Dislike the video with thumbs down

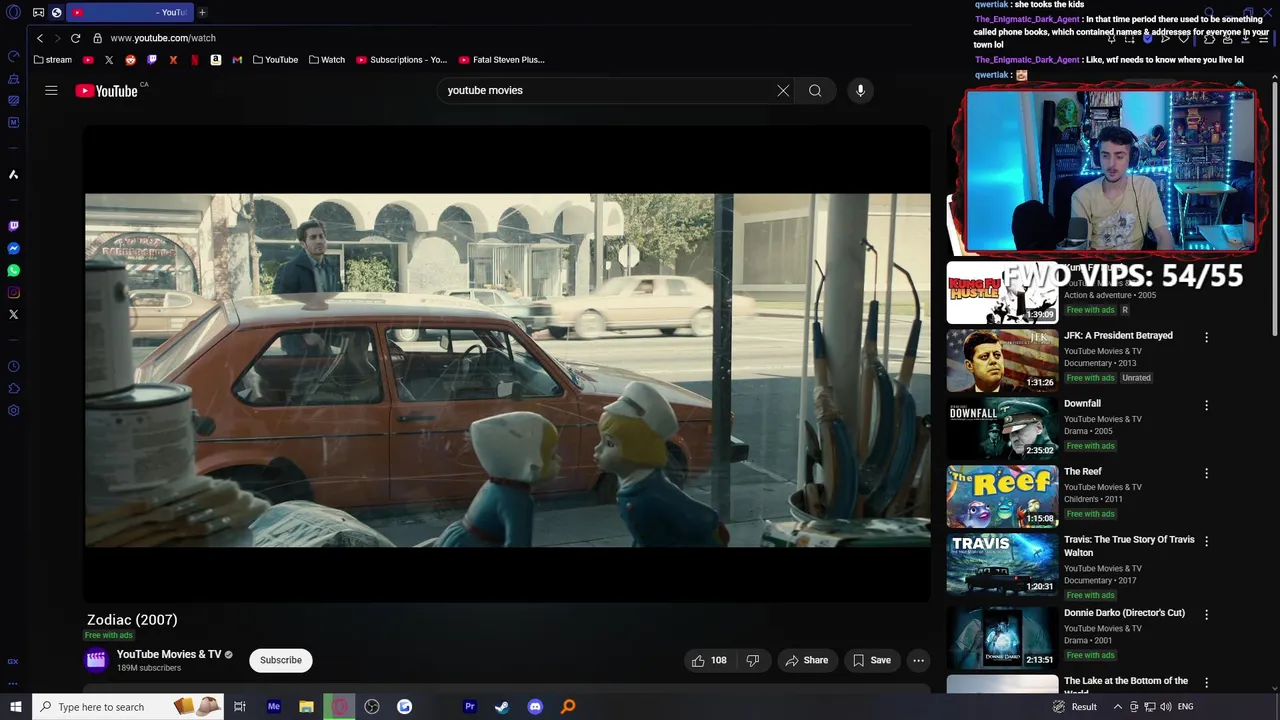(x=753, y=660)
